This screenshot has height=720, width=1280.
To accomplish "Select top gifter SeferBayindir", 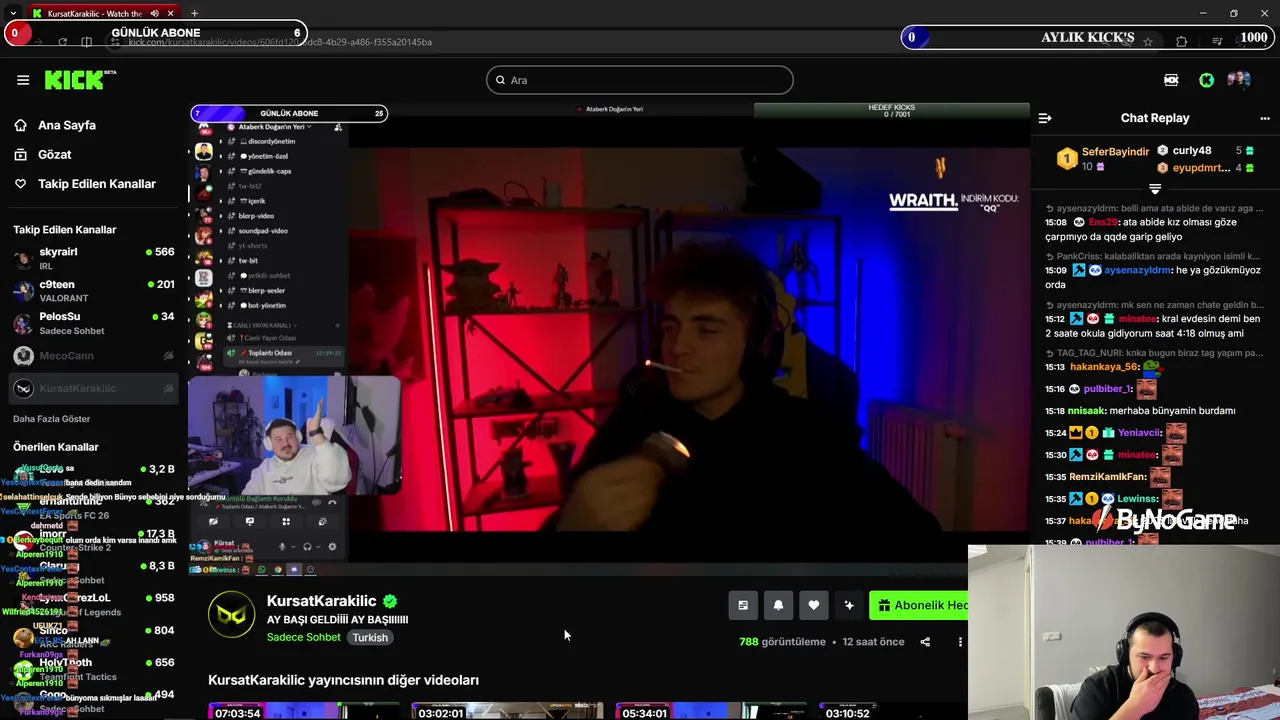I will pyautogui.click(x=1103, y=158).
